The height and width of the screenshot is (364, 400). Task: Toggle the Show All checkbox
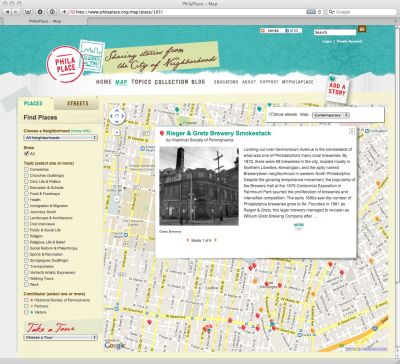pyautogui.click(x=26, y=154)
